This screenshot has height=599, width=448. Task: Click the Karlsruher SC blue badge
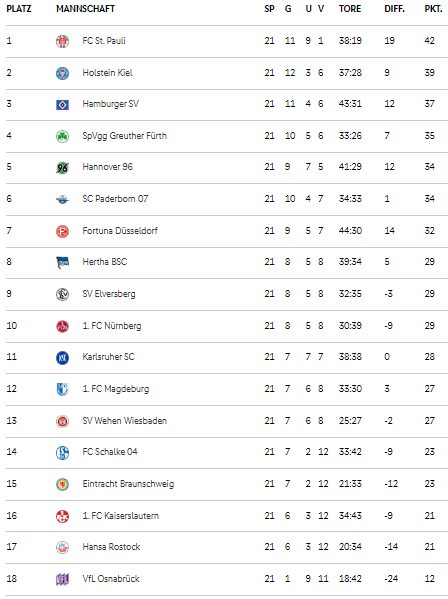63,357
